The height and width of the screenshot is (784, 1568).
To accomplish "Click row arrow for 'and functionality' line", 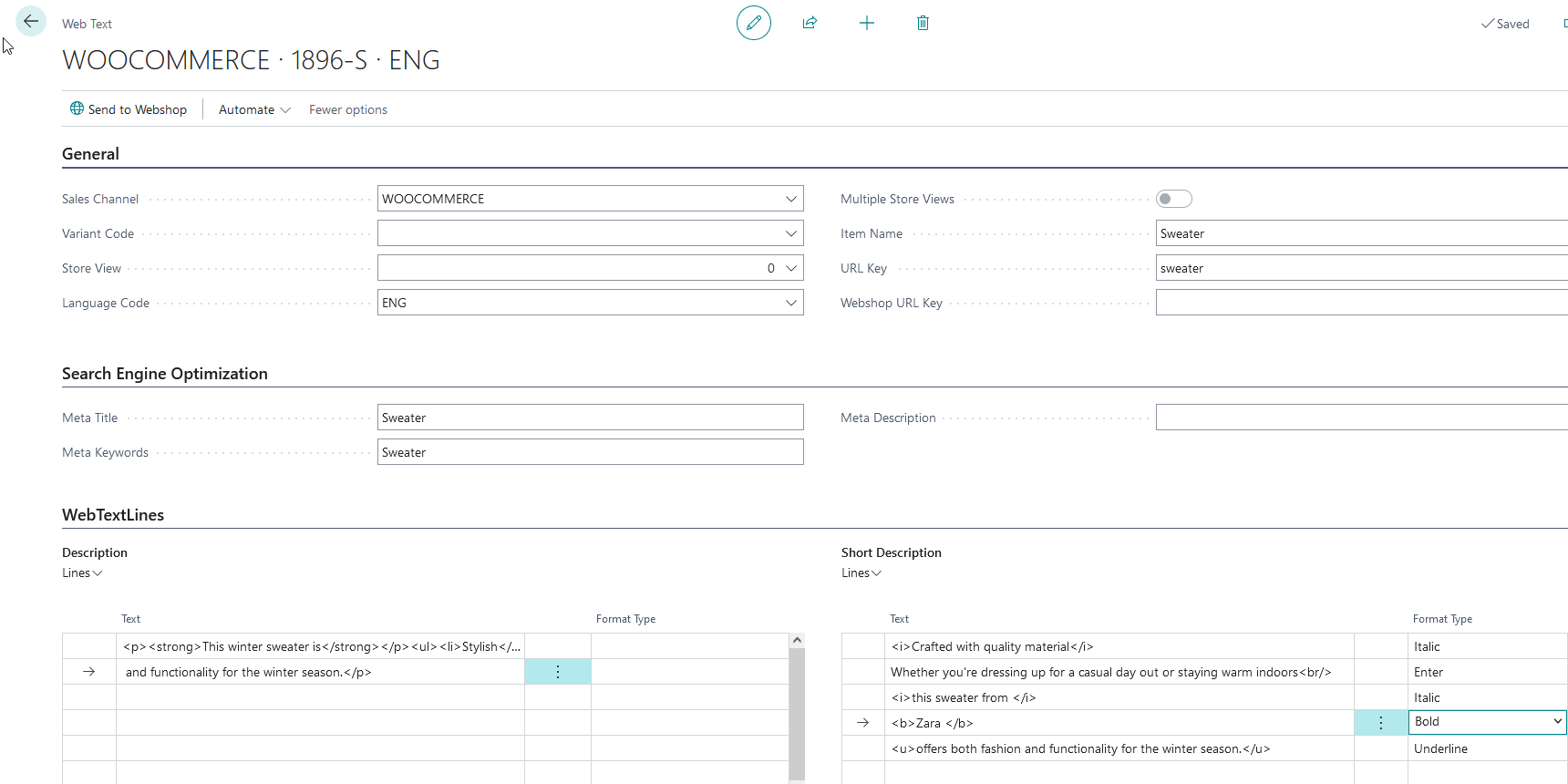I will [x=88, y=672].
